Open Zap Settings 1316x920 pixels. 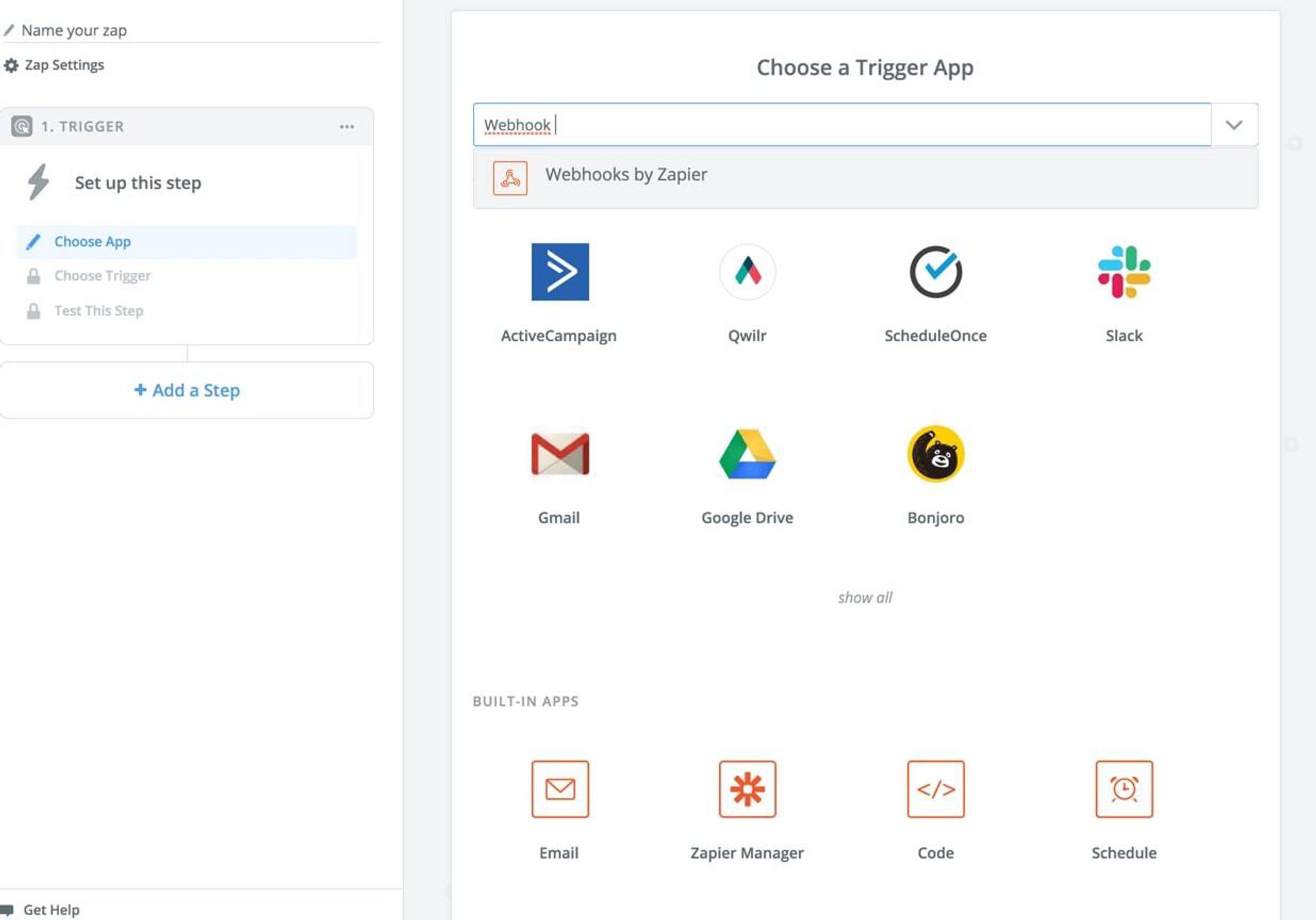coord(63,65)
